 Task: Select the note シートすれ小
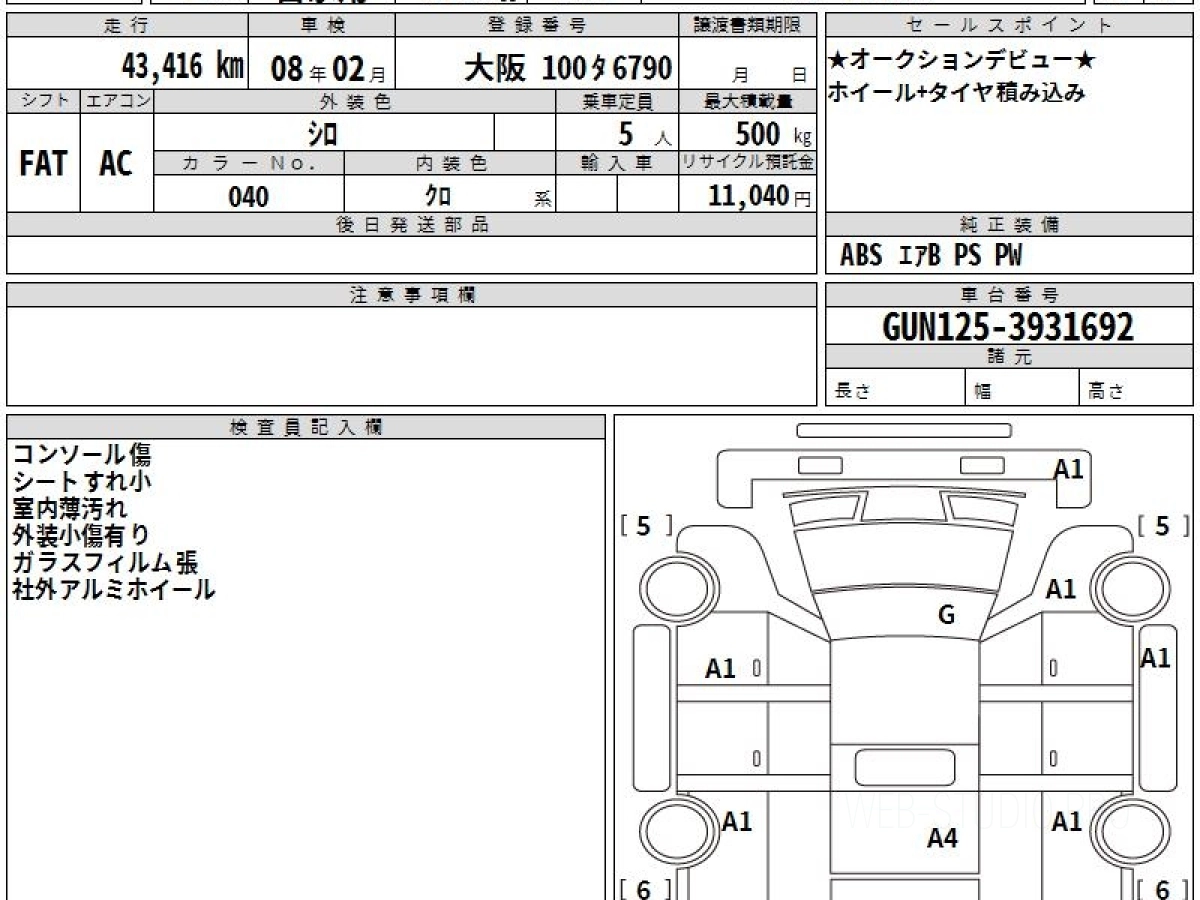pyautogui.click(x=82, y=482)
